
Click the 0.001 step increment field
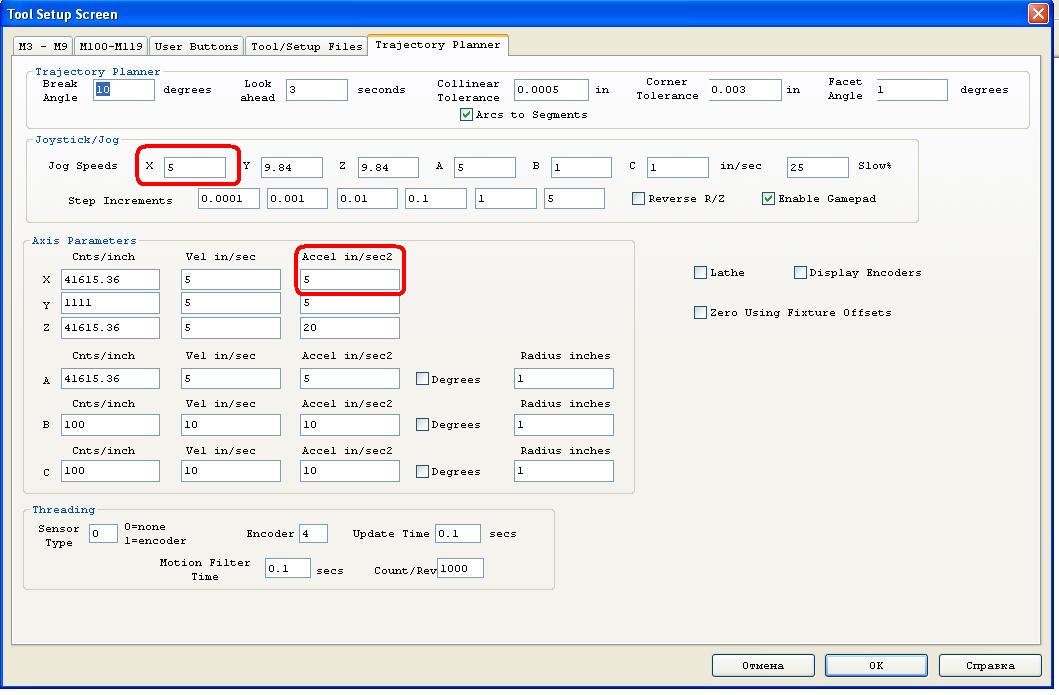(297, 199)
